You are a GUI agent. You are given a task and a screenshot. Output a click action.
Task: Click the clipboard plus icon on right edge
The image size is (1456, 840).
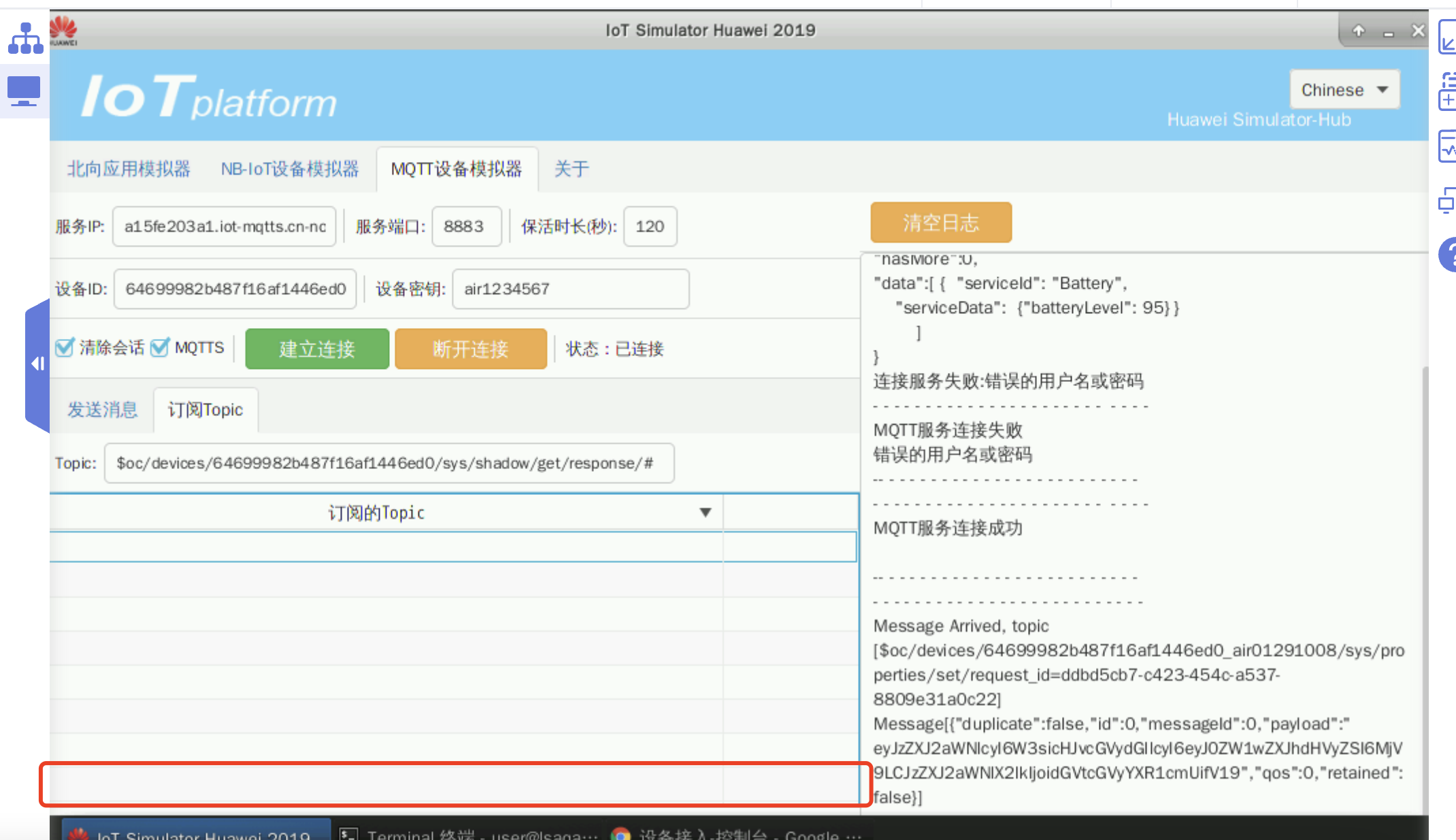tap(1447, 93)
